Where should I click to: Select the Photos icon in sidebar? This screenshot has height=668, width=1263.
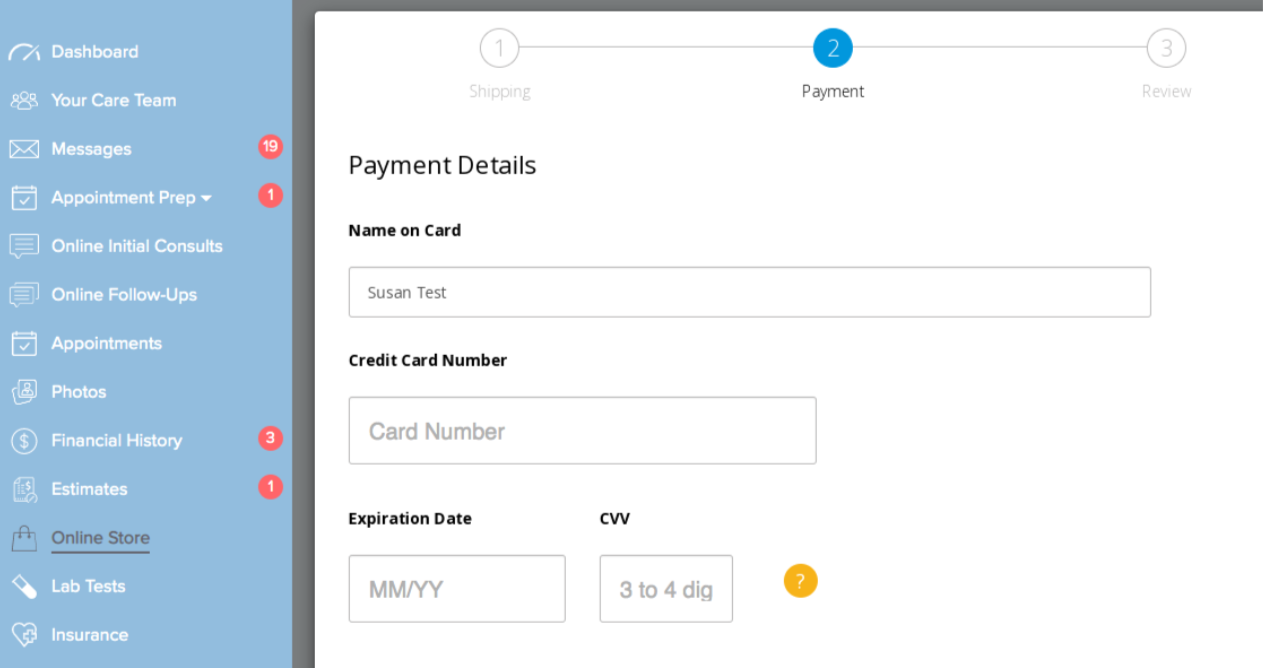24,392
